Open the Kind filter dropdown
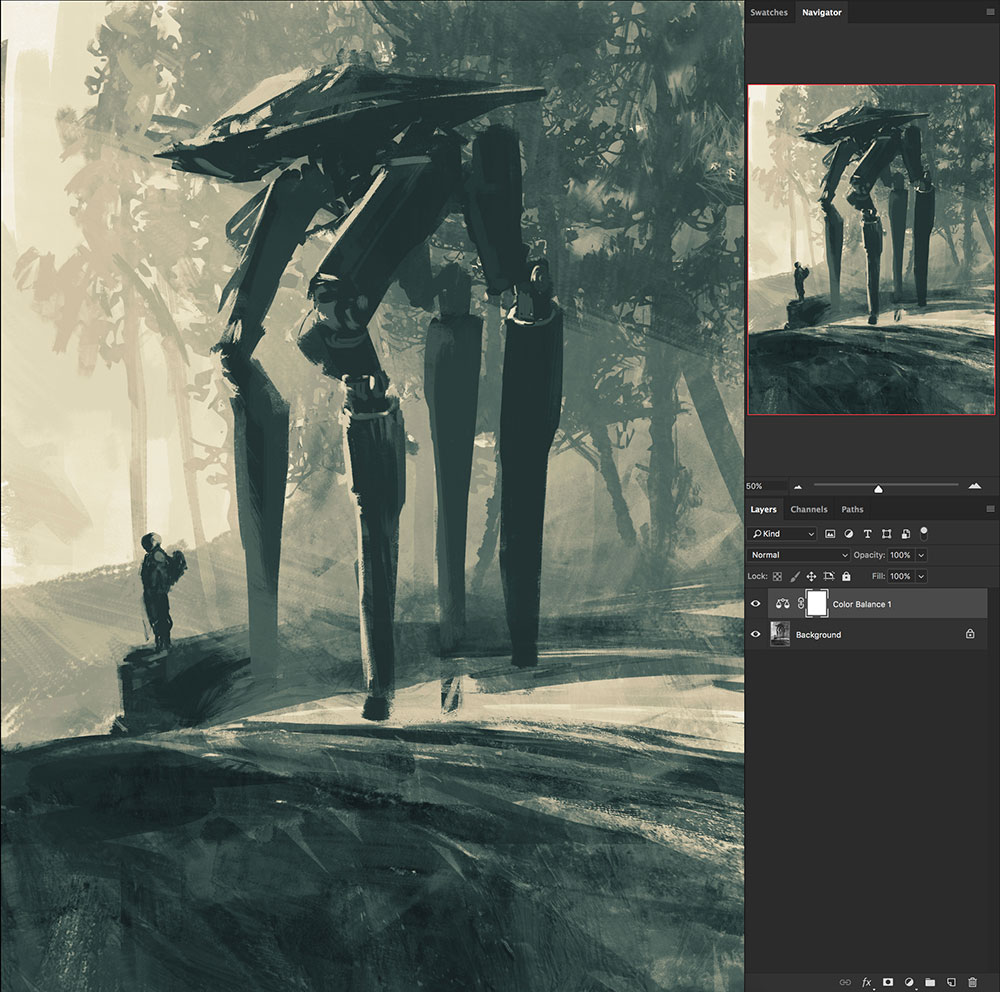This screenshot has height=992, width=1000. [x=783, y=534]
